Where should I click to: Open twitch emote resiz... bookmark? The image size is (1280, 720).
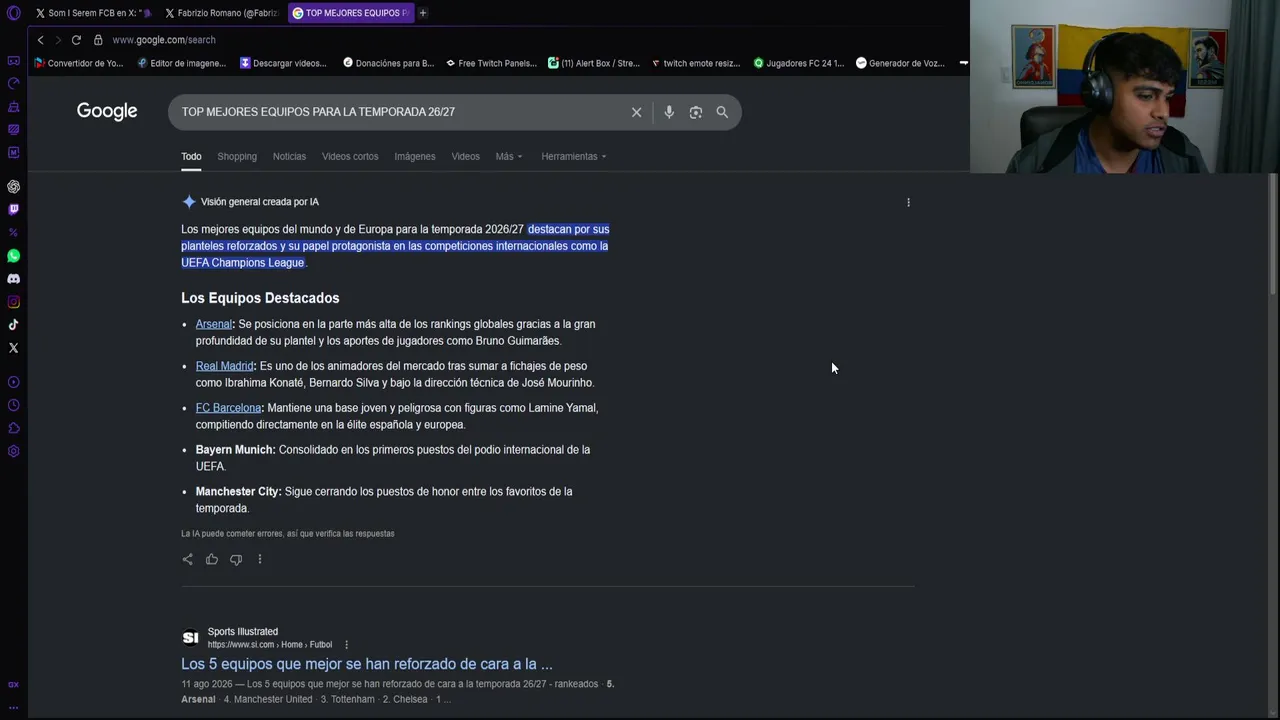point(695,63)
